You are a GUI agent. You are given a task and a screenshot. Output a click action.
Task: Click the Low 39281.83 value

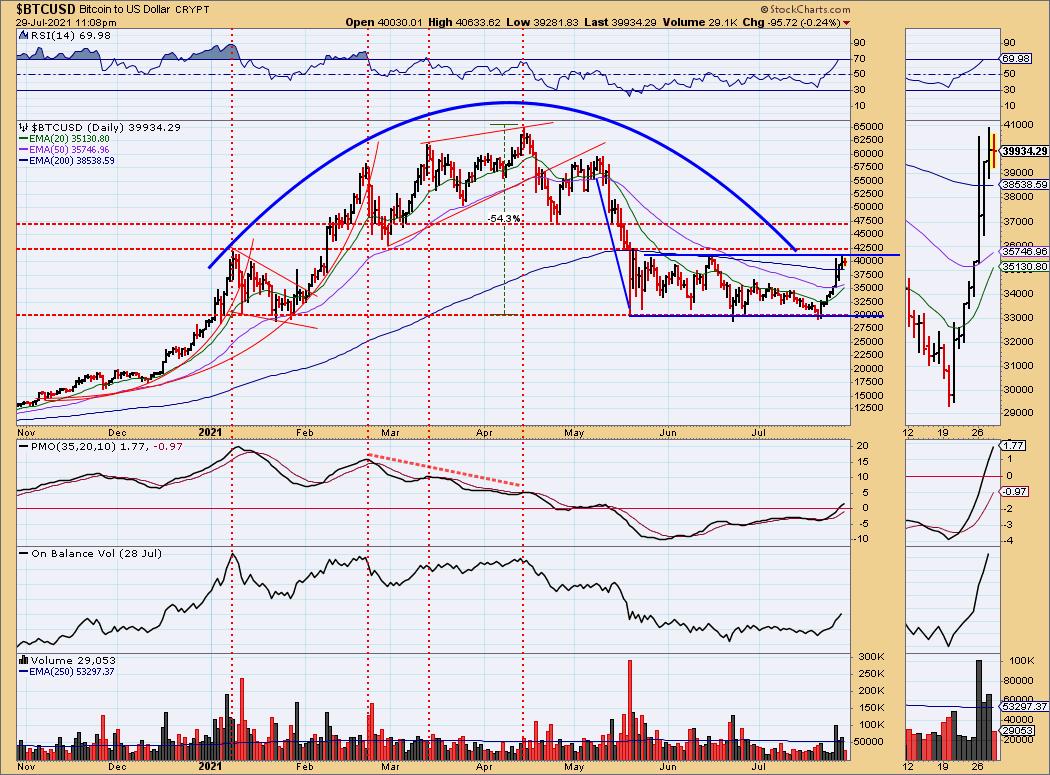coord(542,22)
